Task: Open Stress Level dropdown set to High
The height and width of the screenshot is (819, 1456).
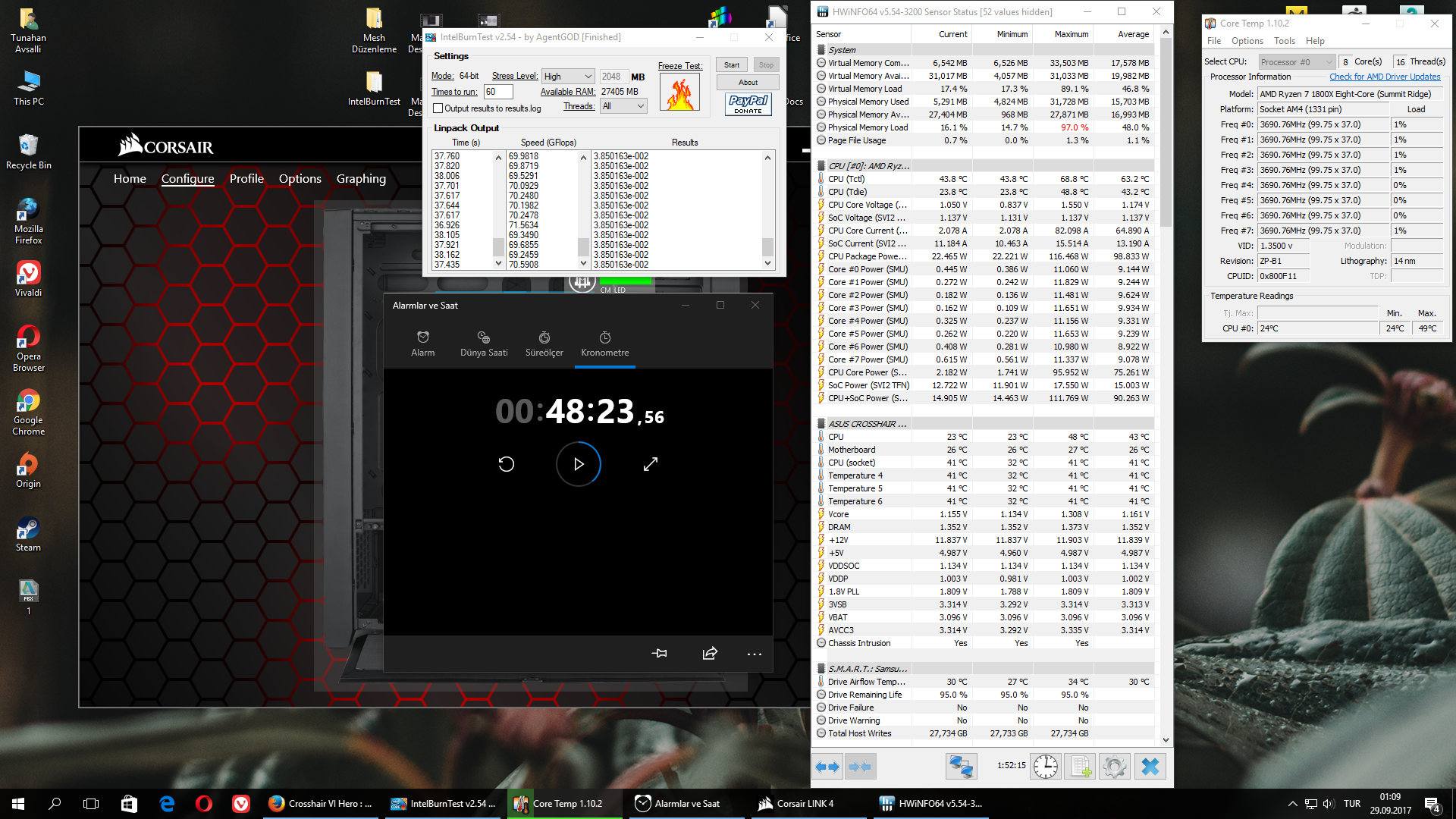Action: pos(568,77)
